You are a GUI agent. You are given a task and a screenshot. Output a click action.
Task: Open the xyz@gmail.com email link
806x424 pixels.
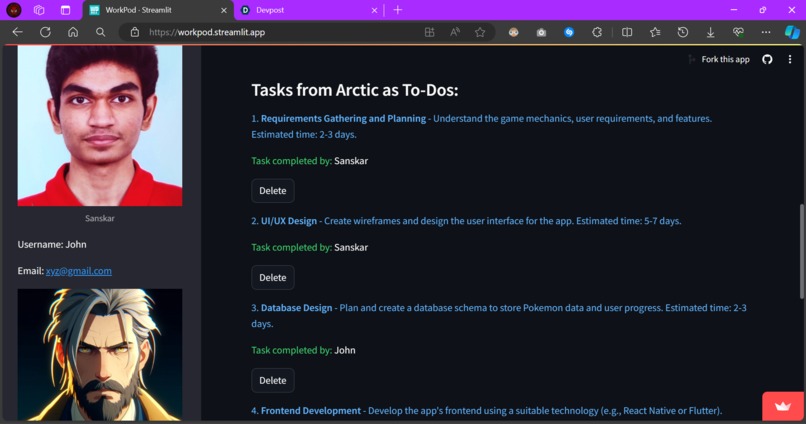click(x=79, y=271)
